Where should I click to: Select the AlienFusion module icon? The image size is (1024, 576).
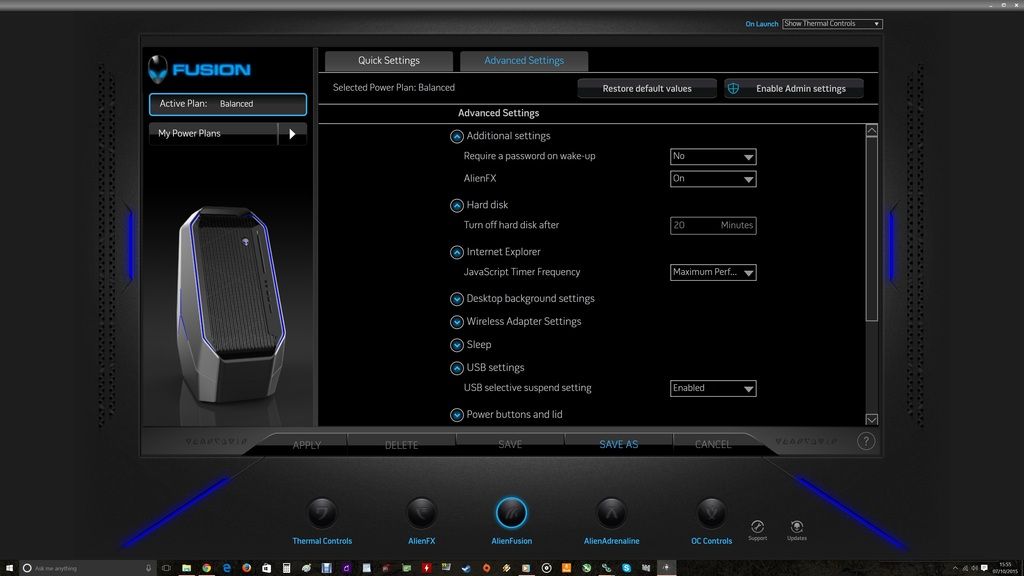click(511, 513)
